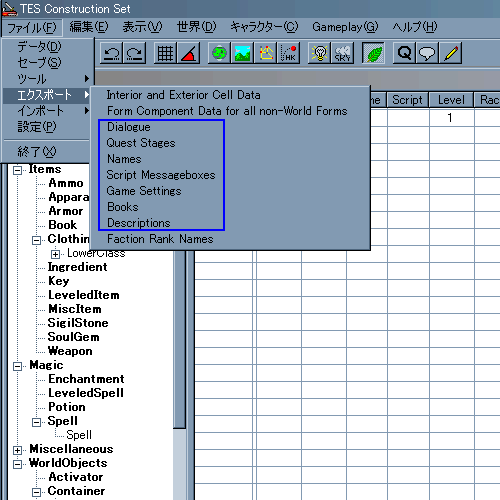The height and width of the screenshot is (500, 500).
Task: Toggle the green leaf icon
Action: click(x=373, y=53)
